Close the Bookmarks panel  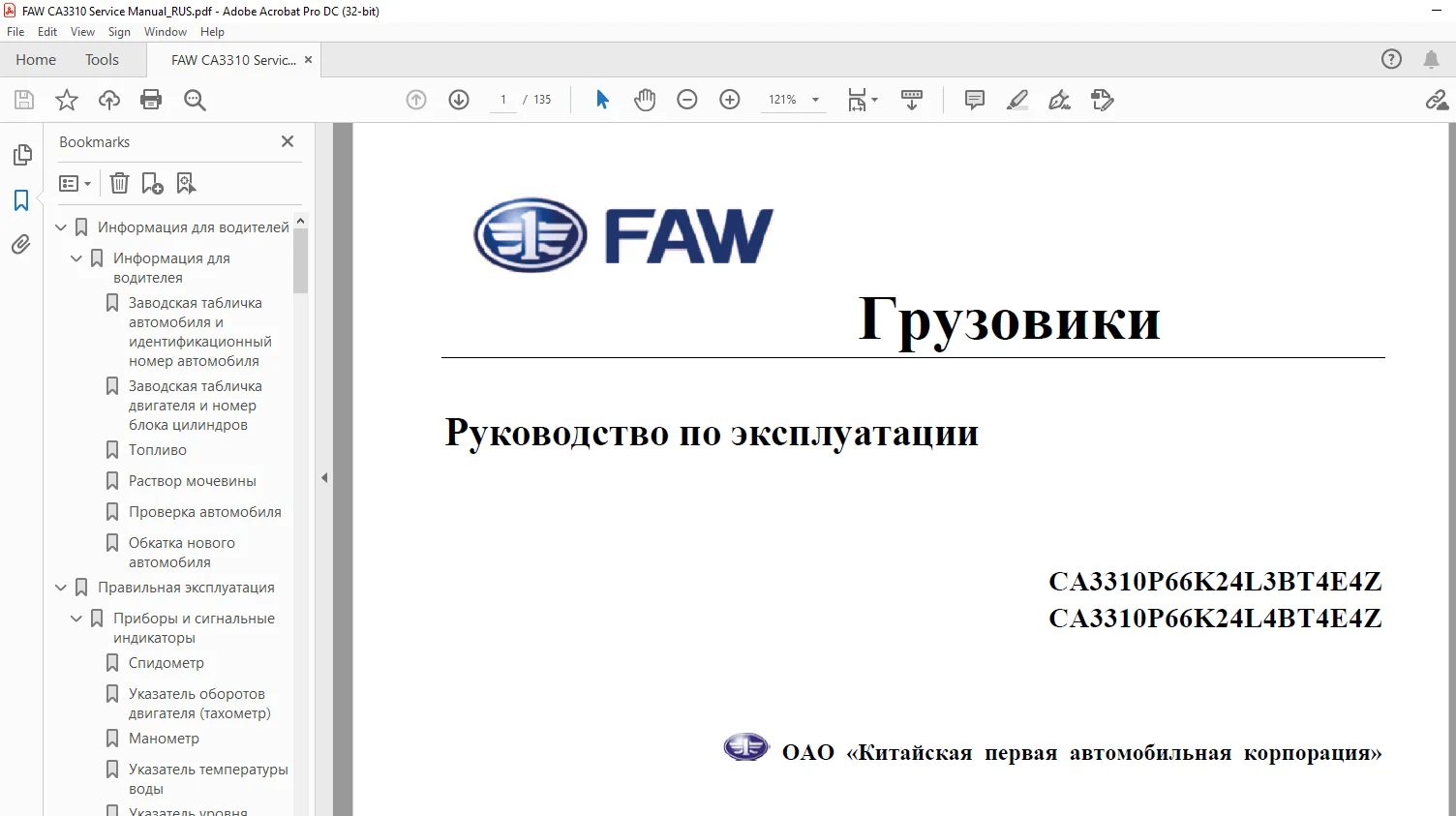click(x=288, y=141)
